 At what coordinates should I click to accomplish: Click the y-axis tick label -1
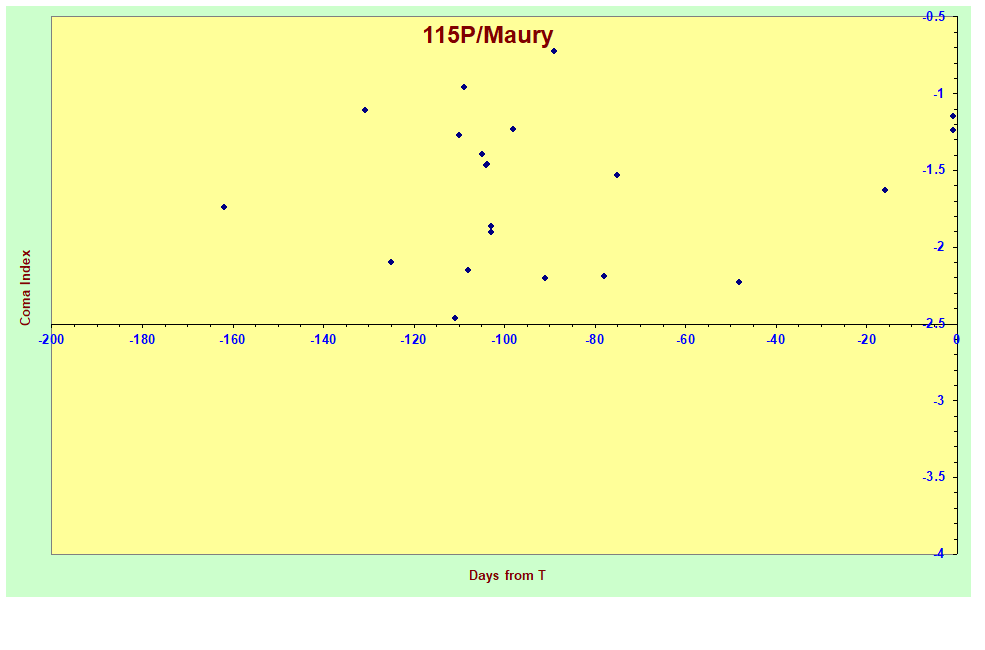(x=939, y=94)
